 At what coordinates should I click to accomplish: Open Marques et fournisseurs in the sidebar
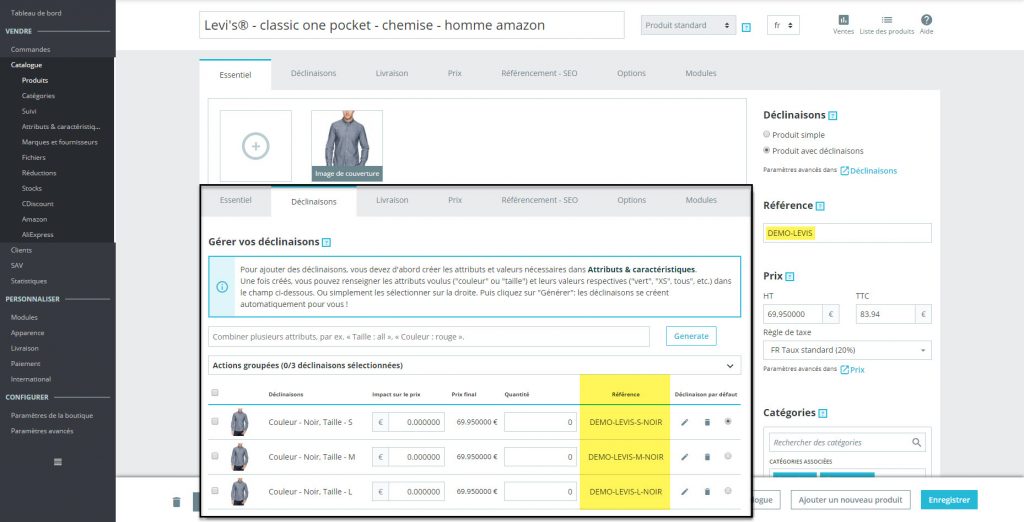point(59,142)
